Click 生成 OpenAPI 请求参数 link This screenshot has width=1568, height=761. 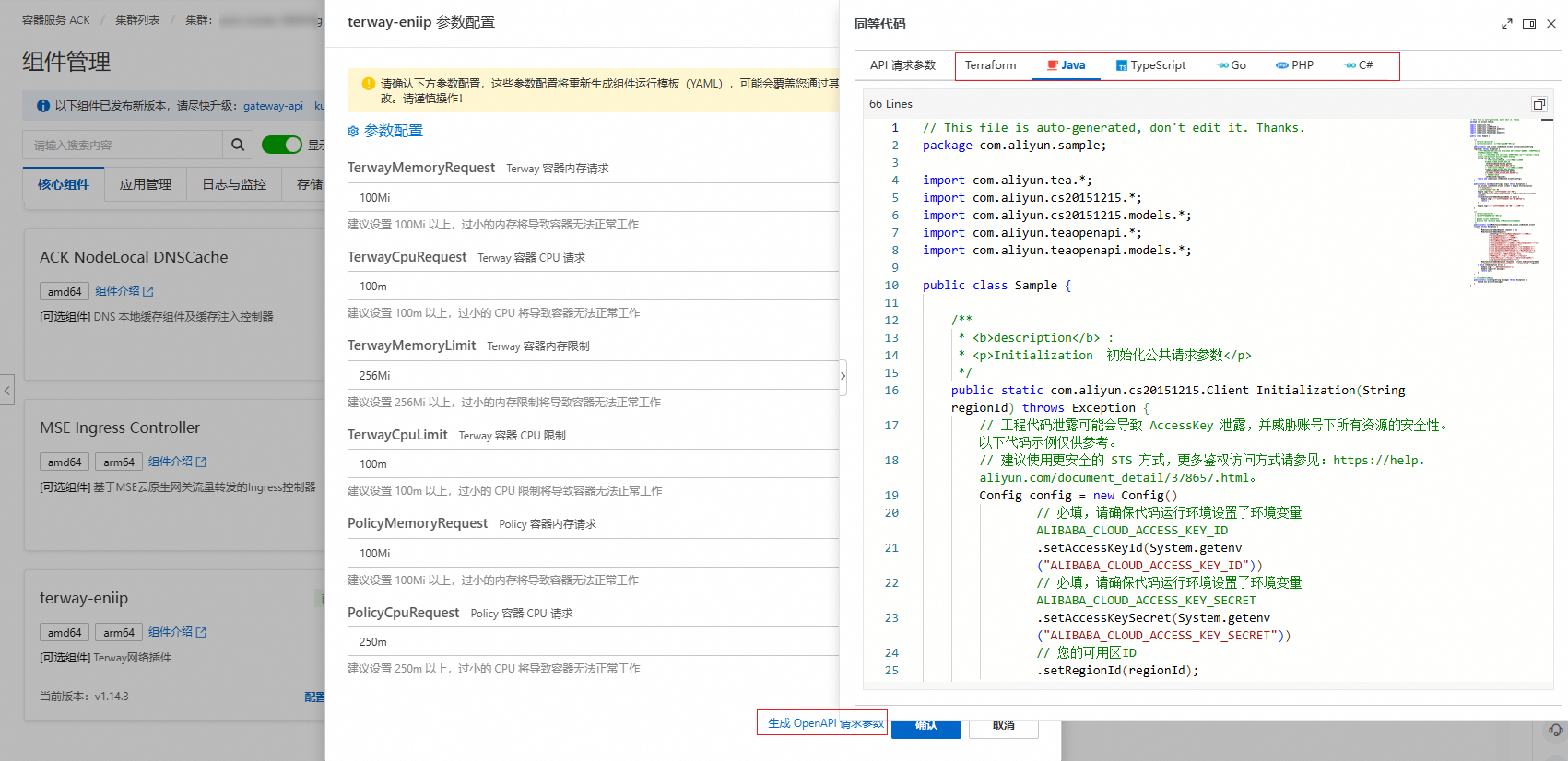click(825, 723)
